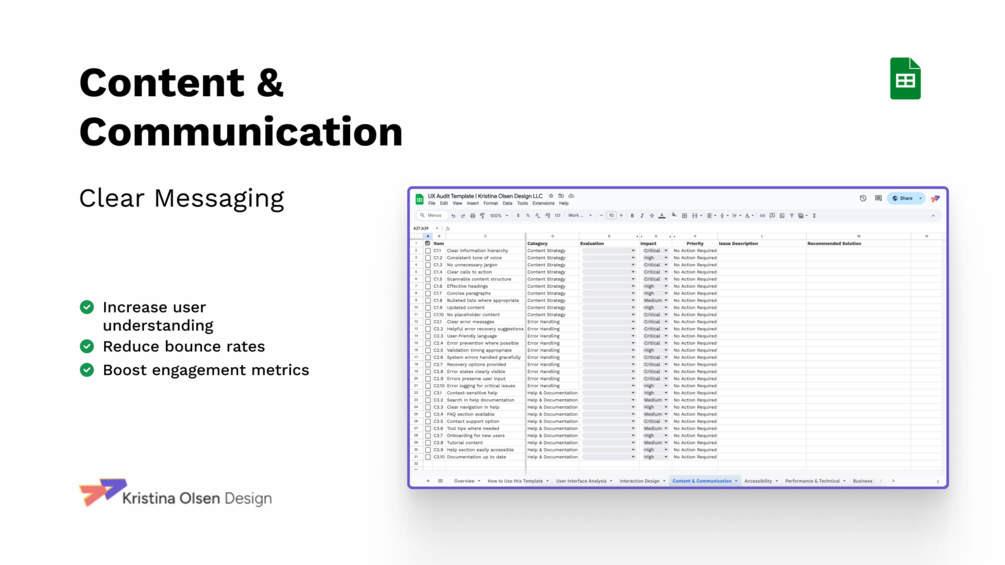The width and height of the screenshot is (1005, 565).
Task: Open the version history clock icon
Action: (x=863, y=198)
